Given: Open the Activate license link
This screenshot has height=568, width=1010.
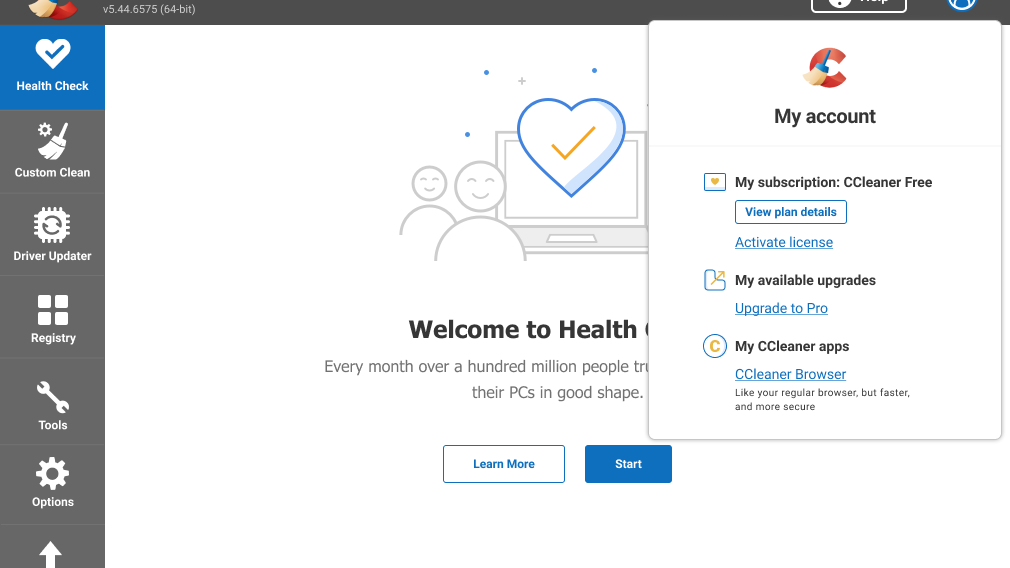Looking at the screenshot, I should click(784, 242).
